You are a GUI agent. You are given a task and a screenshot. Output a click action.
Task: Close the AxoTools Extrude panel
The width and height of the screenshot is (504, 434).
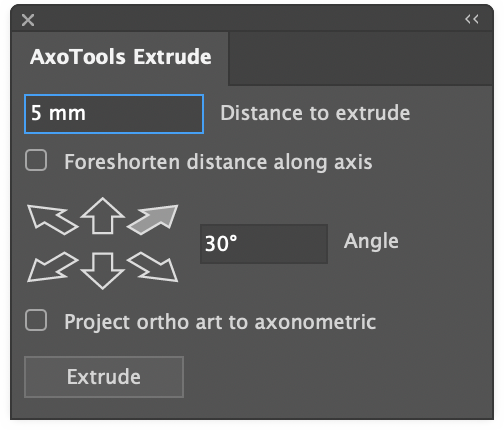pos(28,20)
